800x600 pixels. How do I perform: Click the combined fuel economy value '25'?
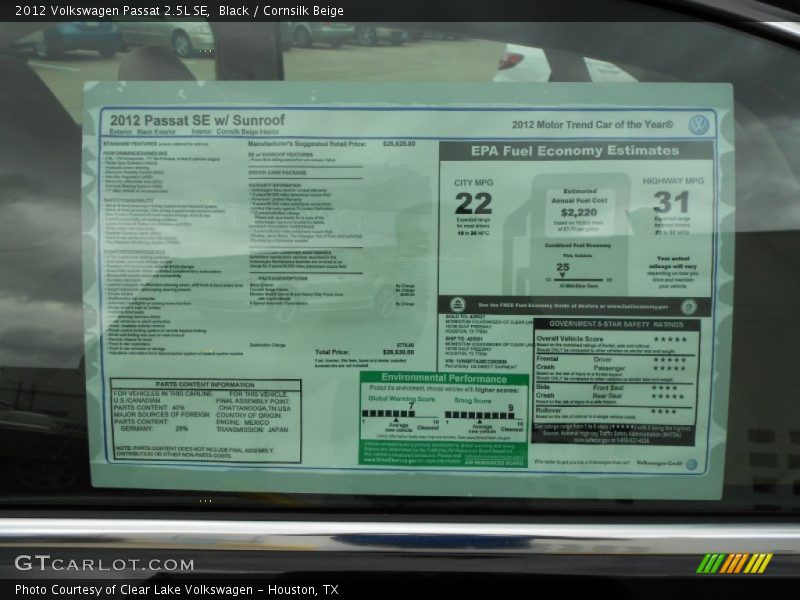563,267
